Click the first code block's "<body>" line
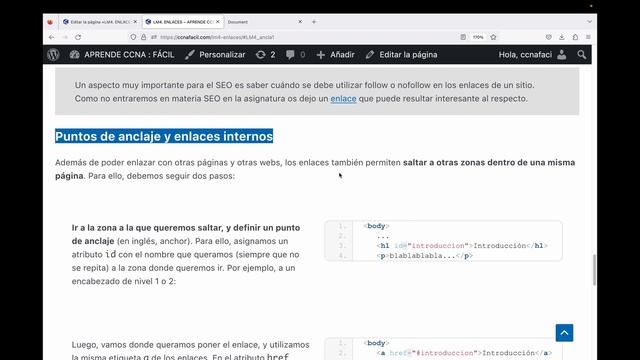This screenshot has height=360, width=640. pos(376,226)
